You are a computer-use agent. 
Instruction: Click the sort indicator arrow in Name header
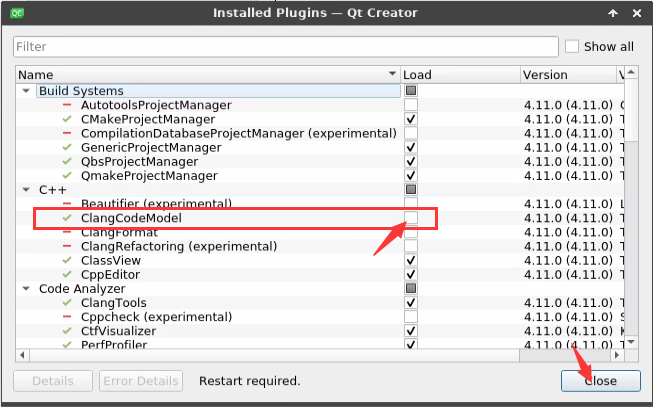392,75
